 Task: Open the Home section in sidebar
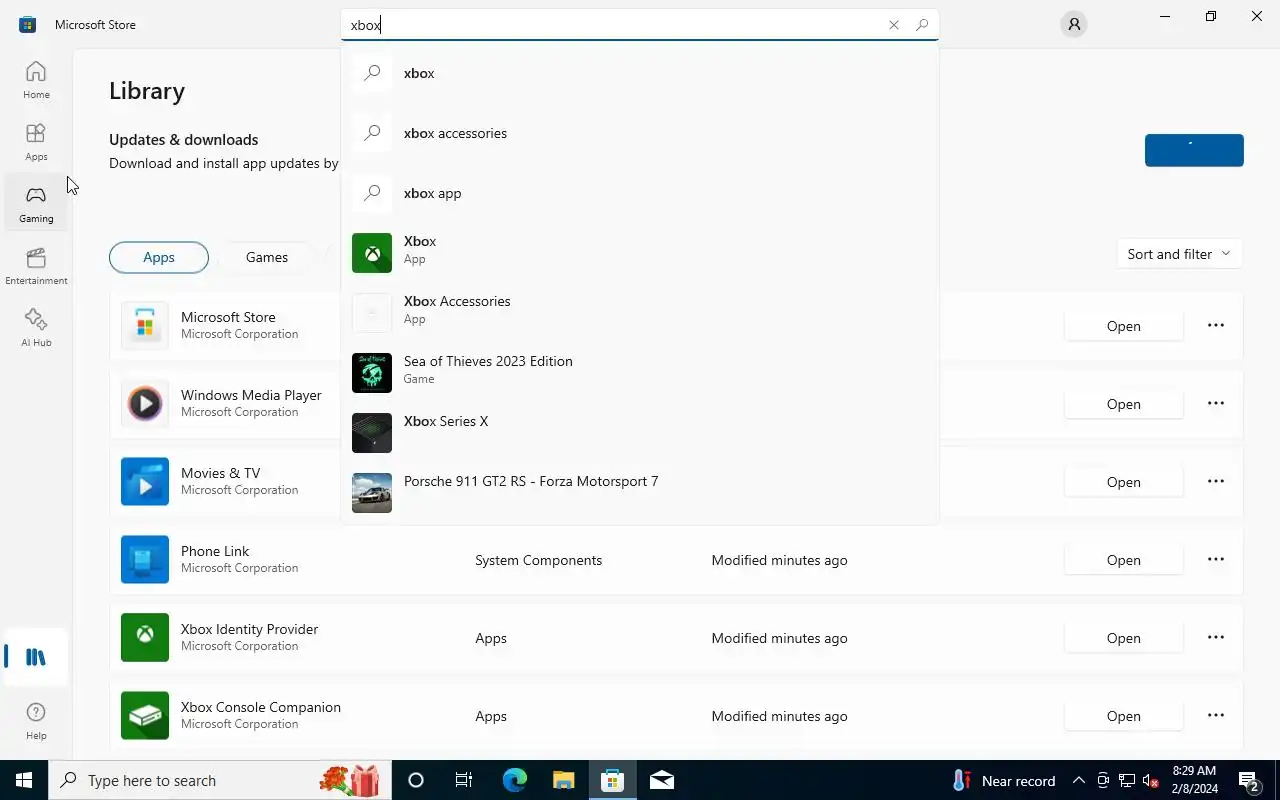(36, 80)
